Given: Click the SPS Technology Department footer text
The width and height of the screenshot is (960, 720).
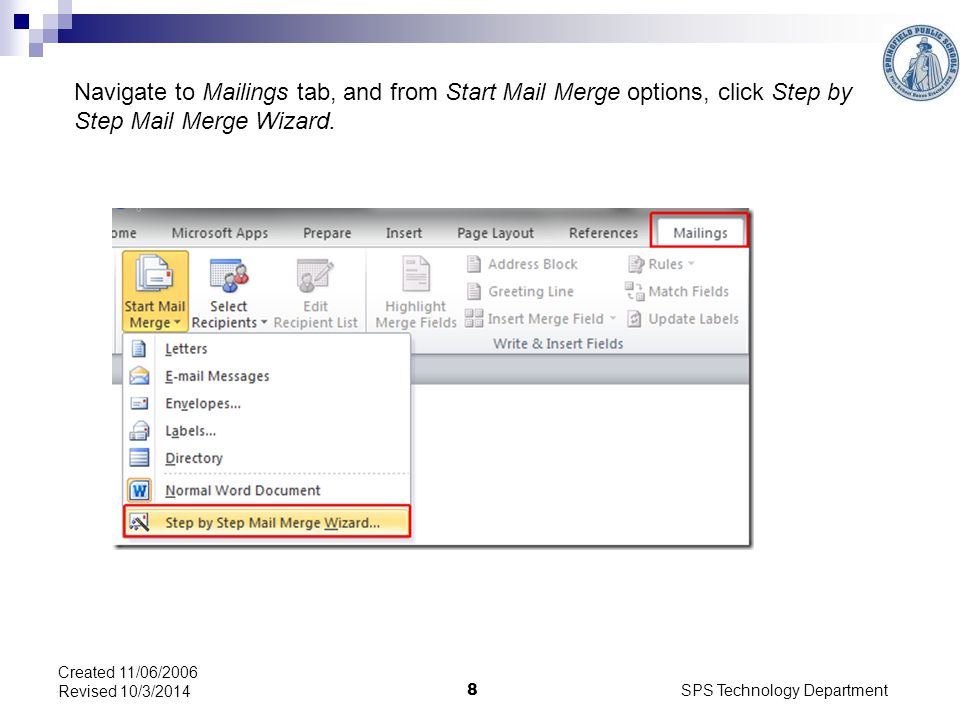Looking at the screenshot, I should point(784,690).
